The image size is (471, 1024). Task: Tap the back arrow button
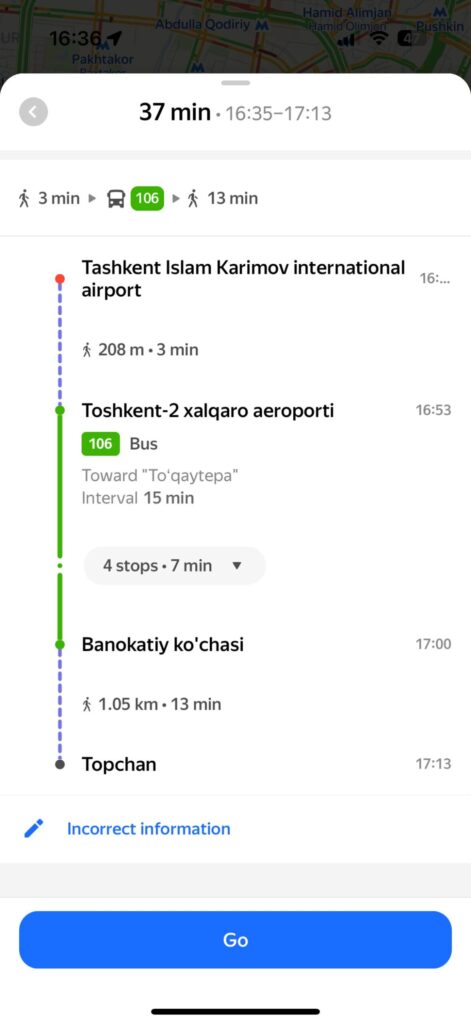pos(33,112)
